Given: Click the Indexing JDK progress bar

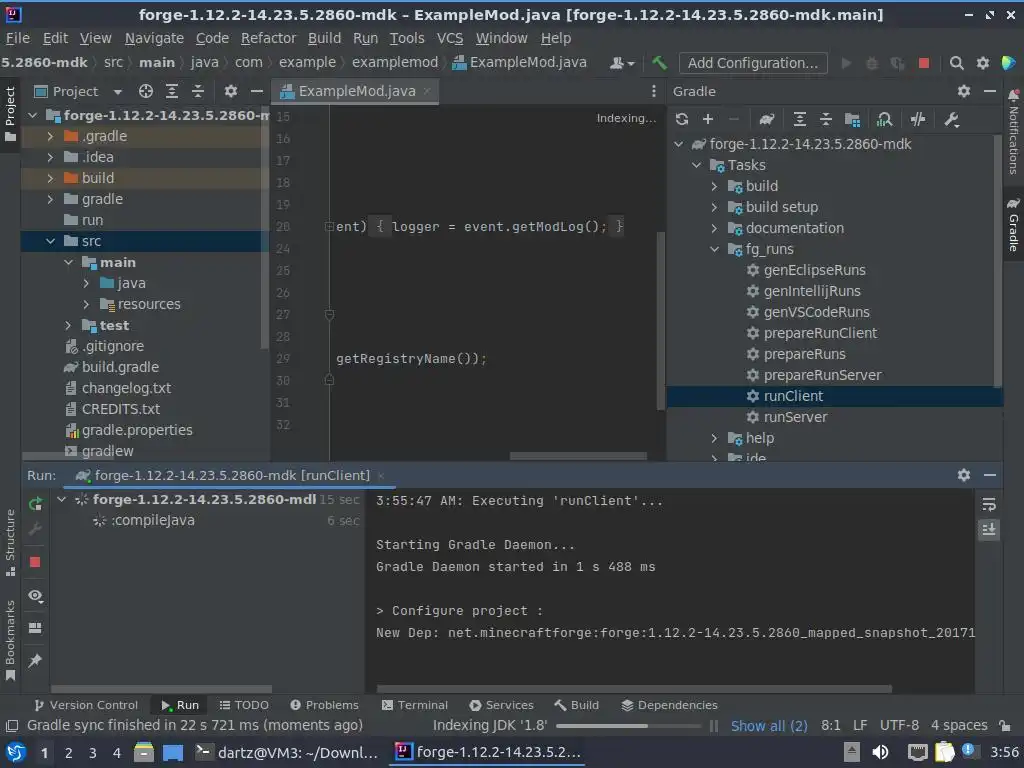Looking at the screenshot, I should click(628, 726).
